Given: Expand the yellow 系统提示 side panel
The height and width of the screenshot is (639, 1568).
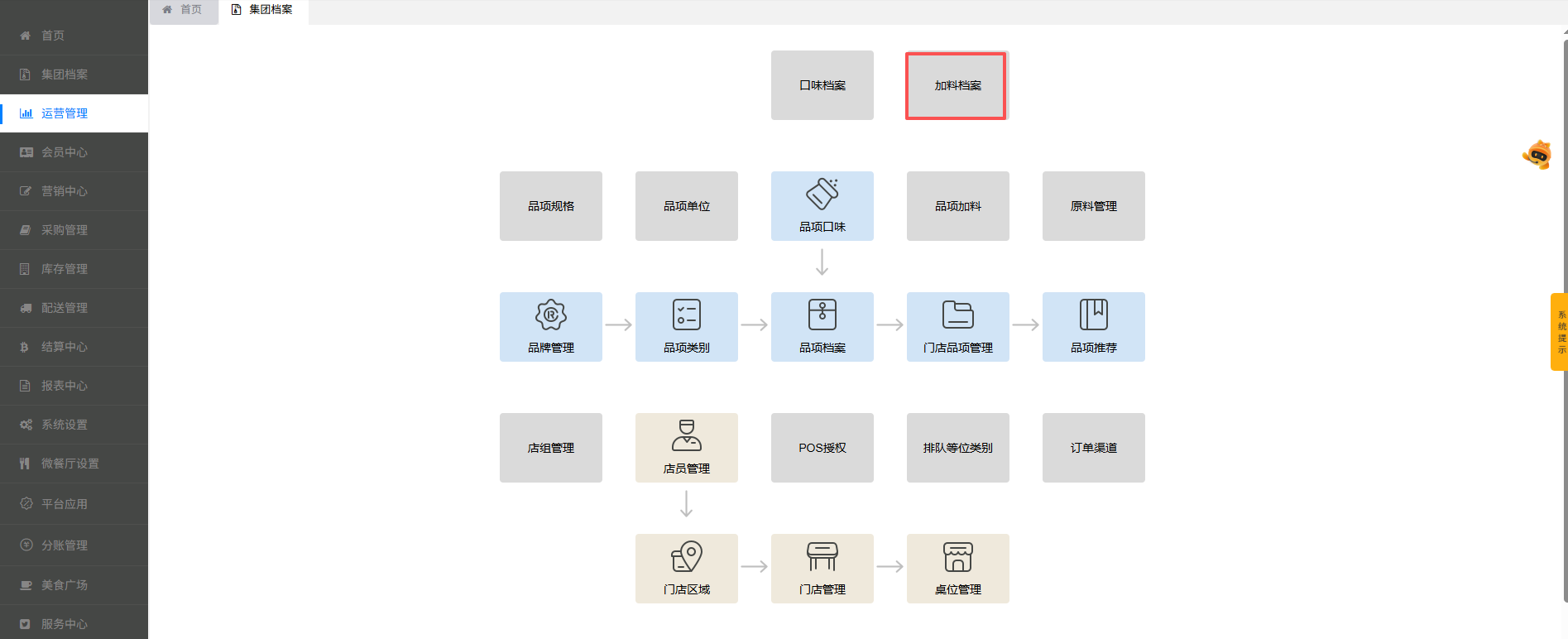Looking at the screenshot, I should (1559, 332).
